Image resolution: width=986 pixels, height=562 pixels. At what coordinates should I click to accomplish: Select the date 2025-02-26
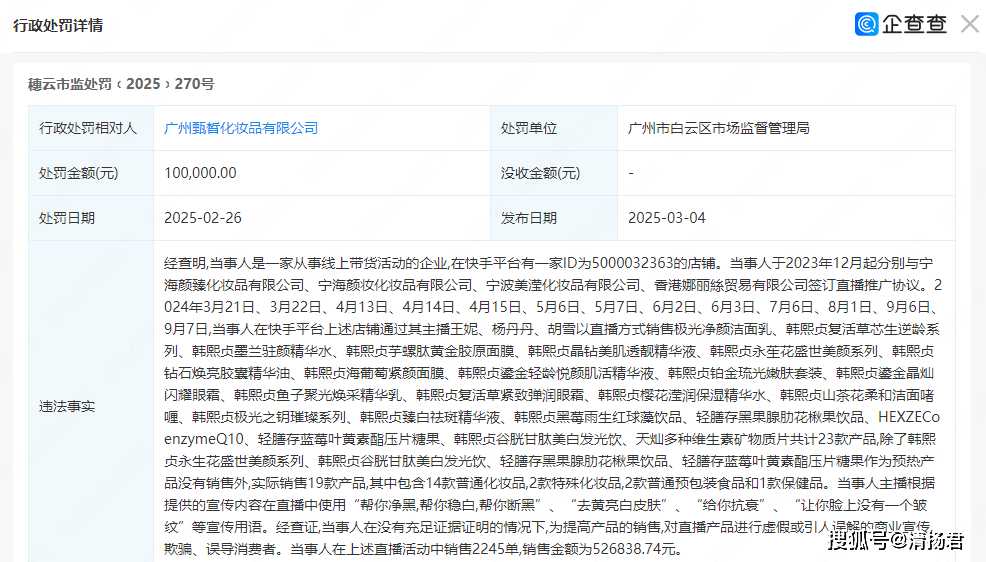tap(202, 218)
